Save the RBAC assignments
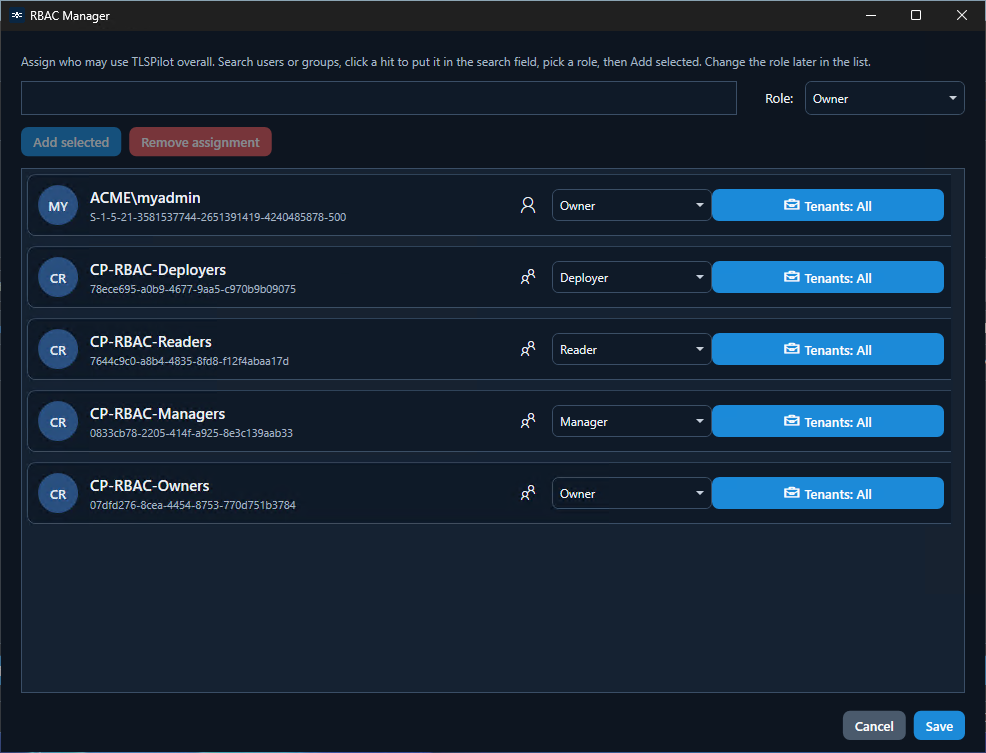This screenshot has height=753, width=986. tap(939, 726)
